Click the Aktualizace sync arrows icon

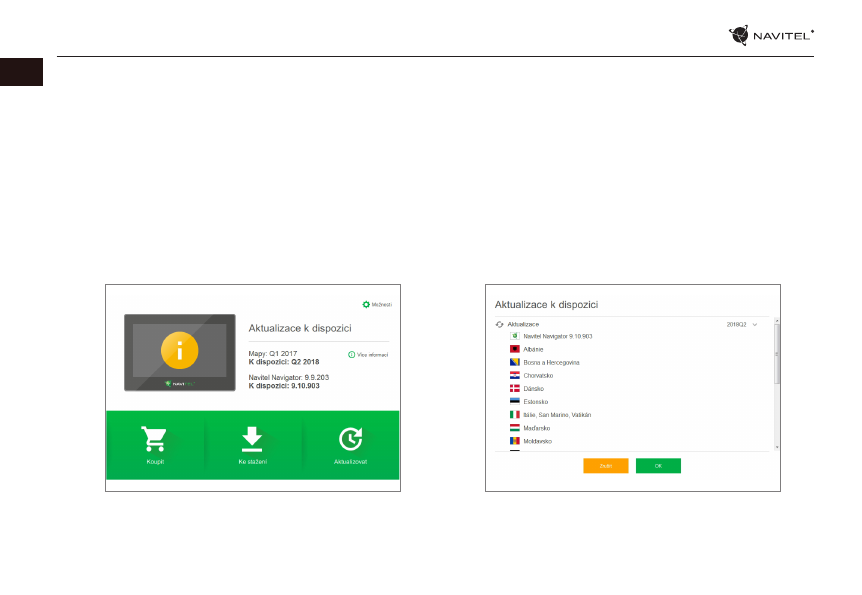(501, 324)
